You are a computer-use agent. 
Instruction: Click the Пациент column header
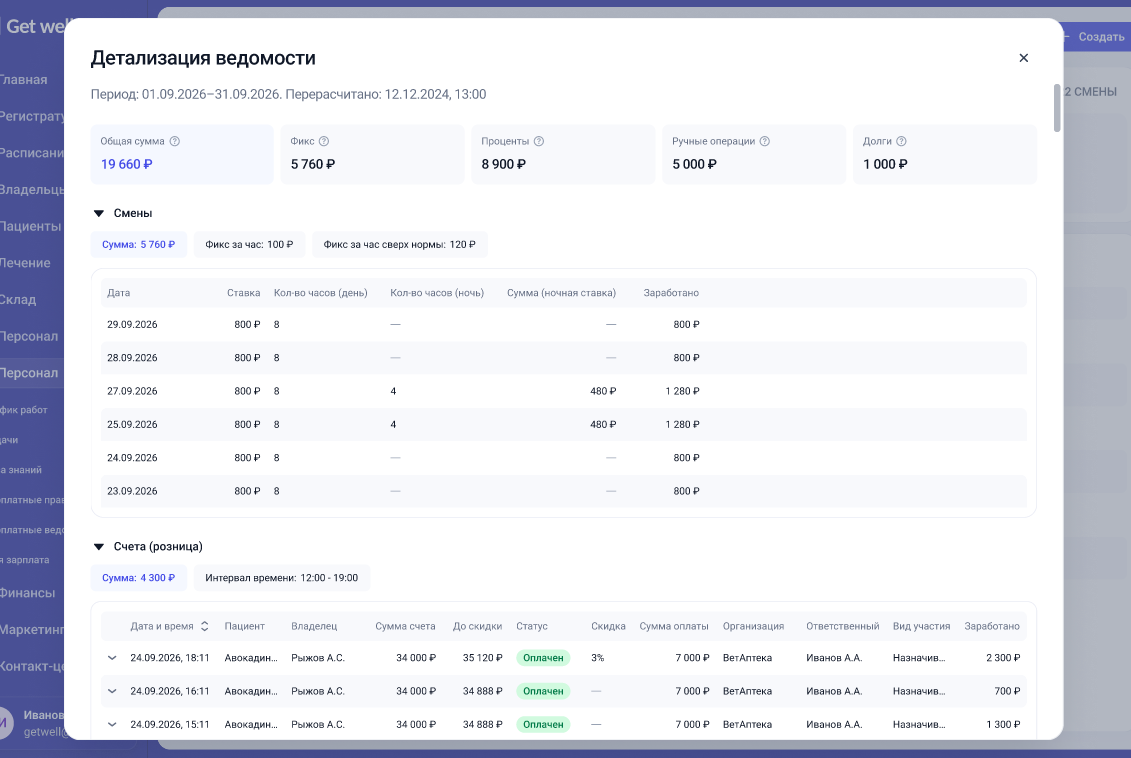[245, 626]
